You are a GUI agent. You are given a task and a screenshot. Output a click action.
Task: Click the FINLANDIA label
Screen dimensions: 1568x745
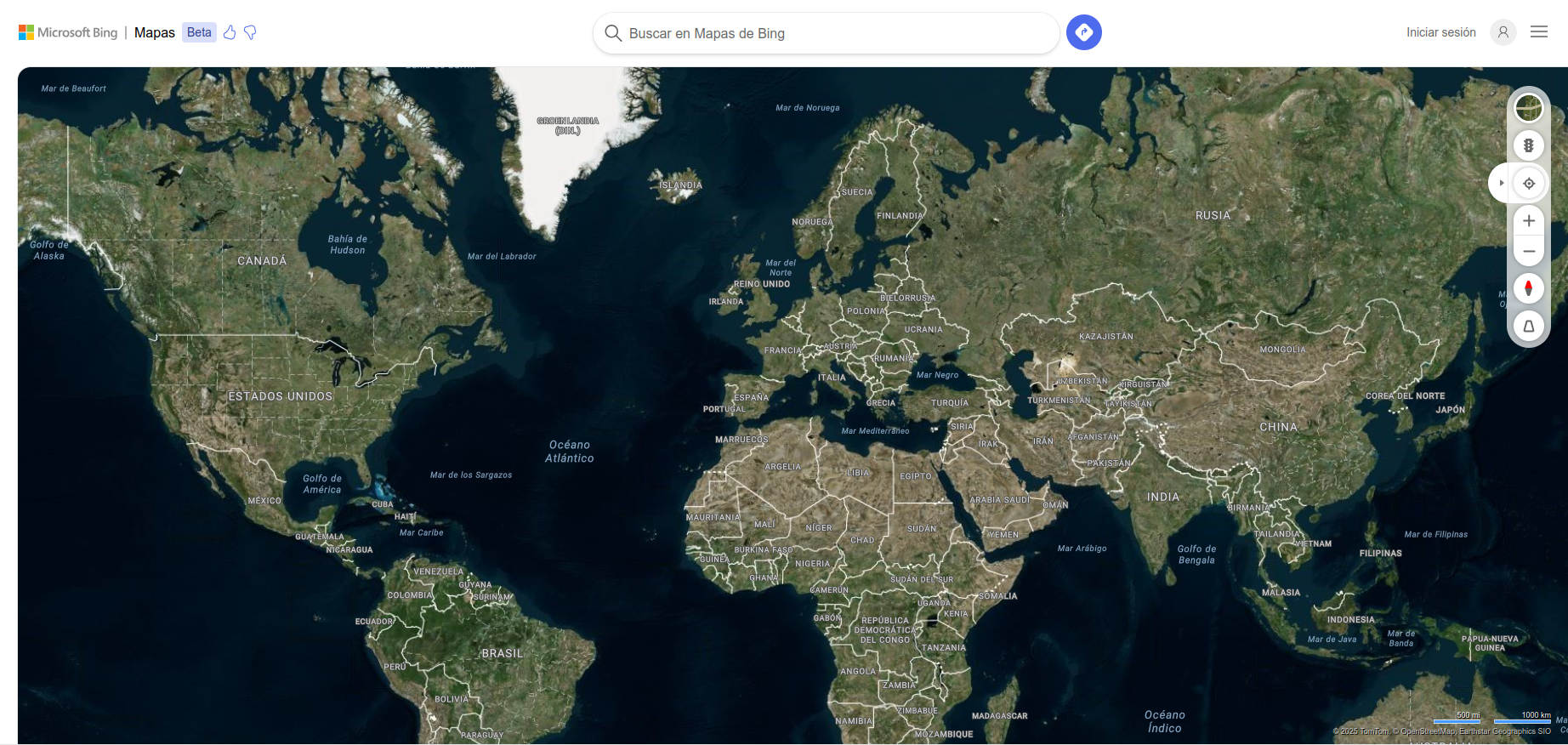pyautogui.click(x=900, y=216)
